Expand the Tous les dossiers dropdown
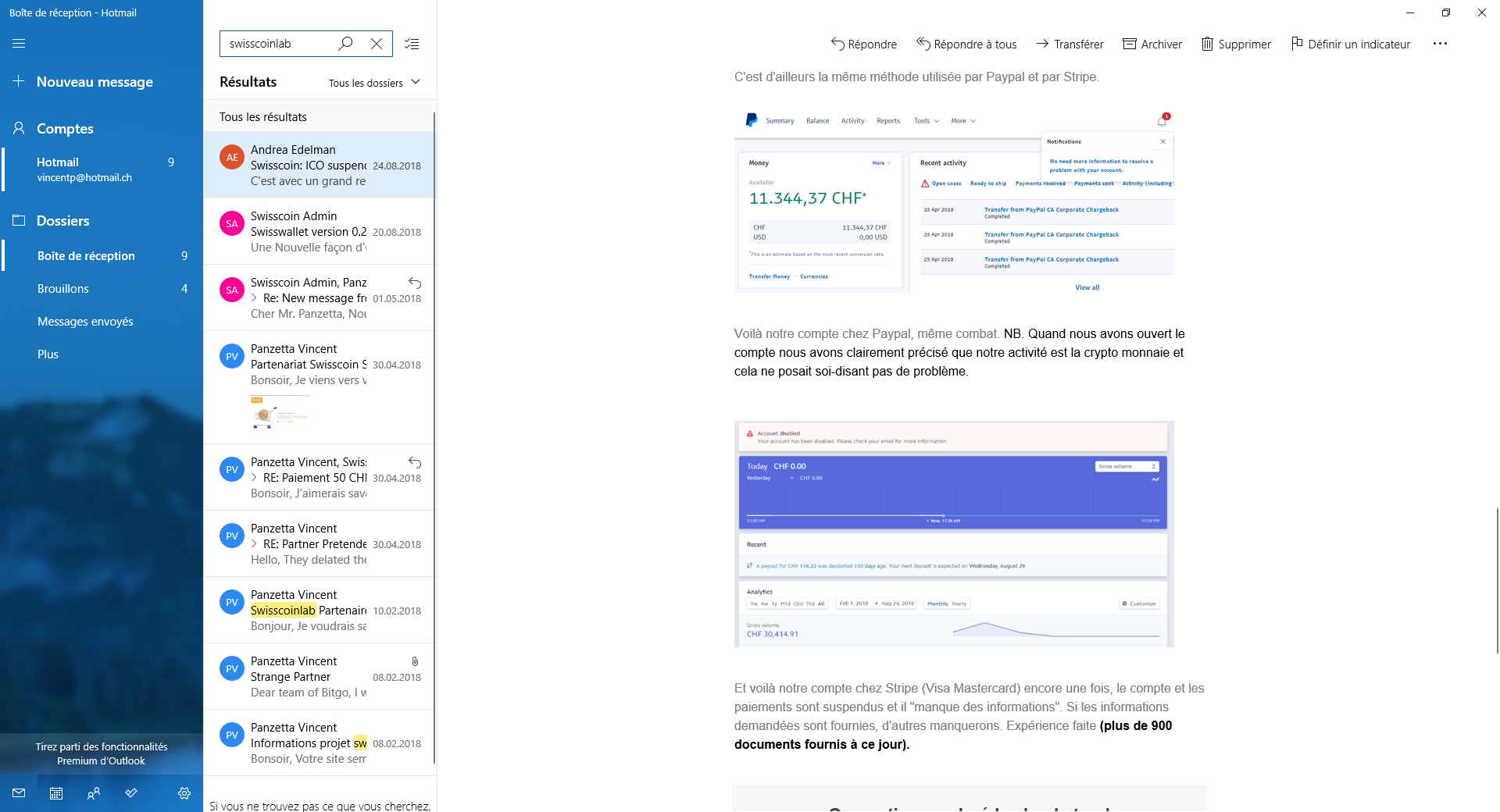This screenshot has height=812, width=1500. pyautogui.click(x=374, y=83)
